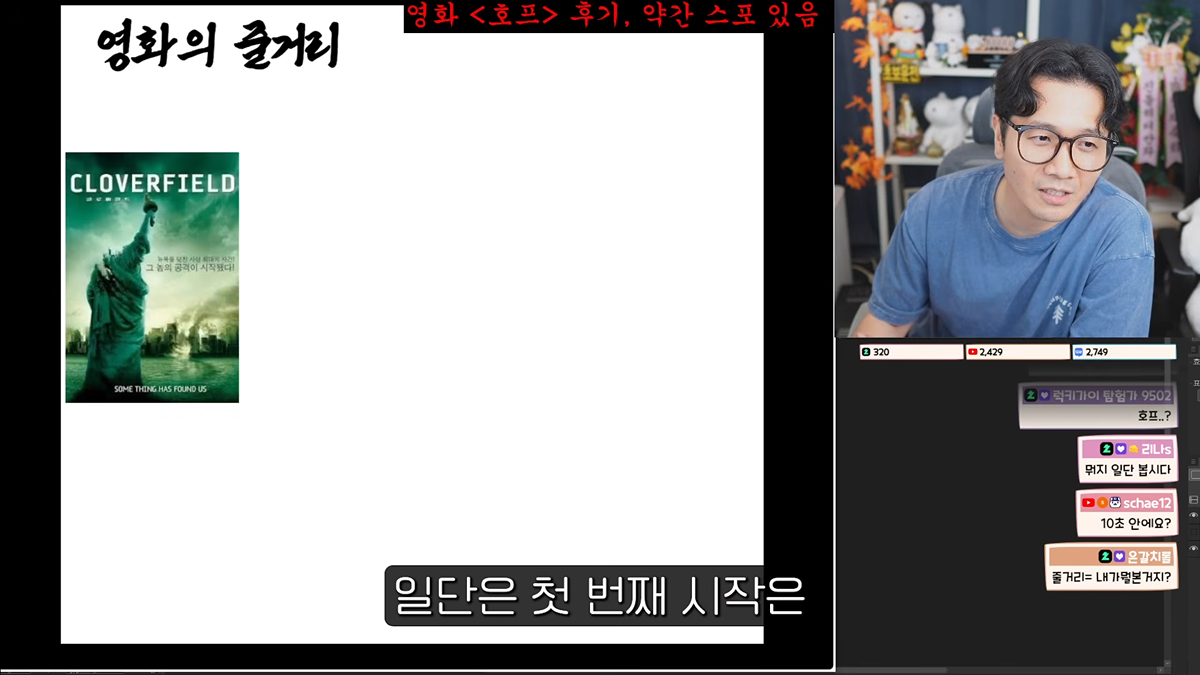Image resolution: width=1200 pixels, height=675 pixels.
Task: Click the YouTube viewer count icon showing 2,429
Action: (x=972, y=352)
